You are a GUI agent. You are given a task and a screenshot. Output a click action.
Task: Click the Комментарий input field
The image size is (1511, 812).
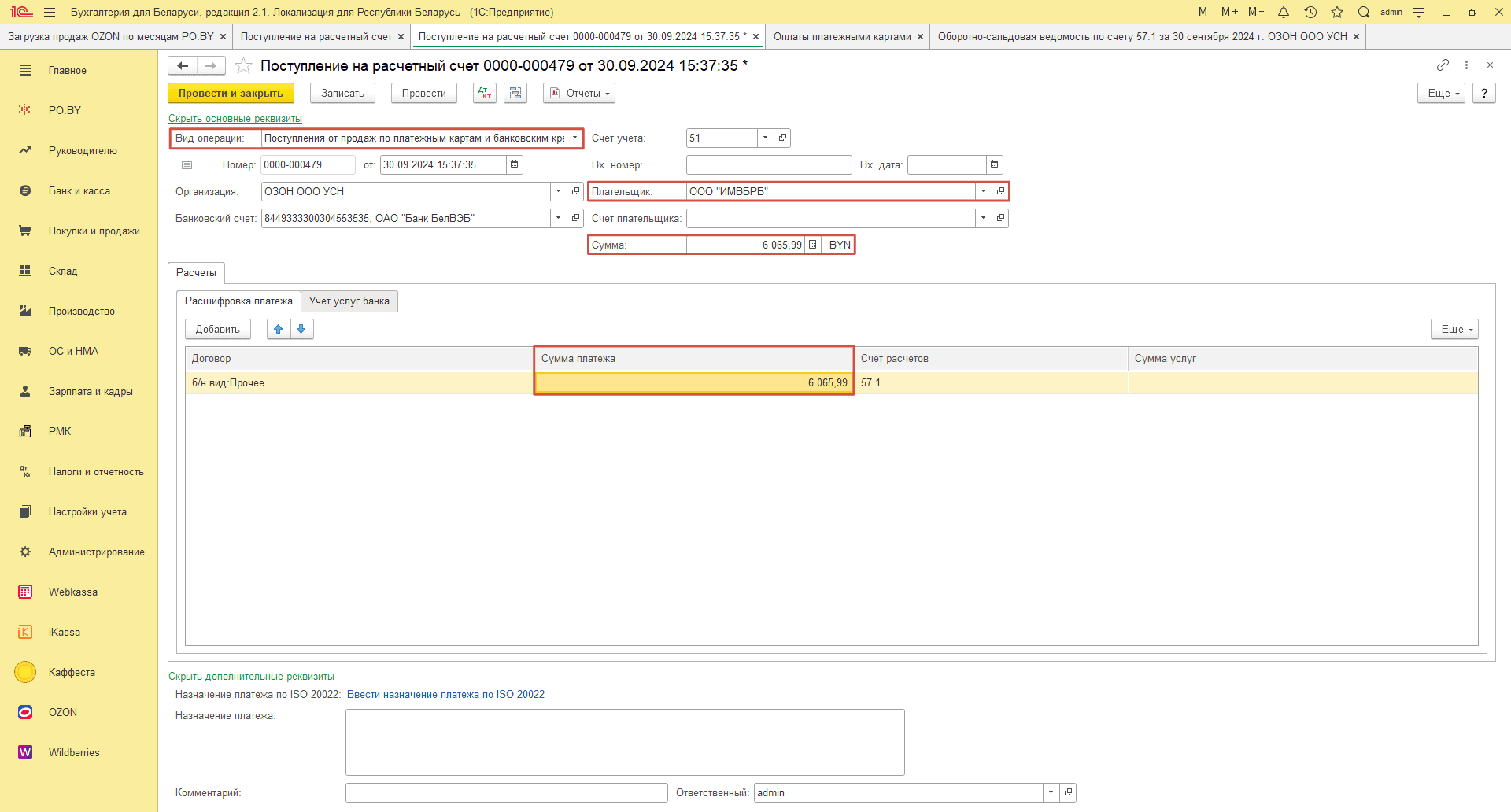pos(506,792)
